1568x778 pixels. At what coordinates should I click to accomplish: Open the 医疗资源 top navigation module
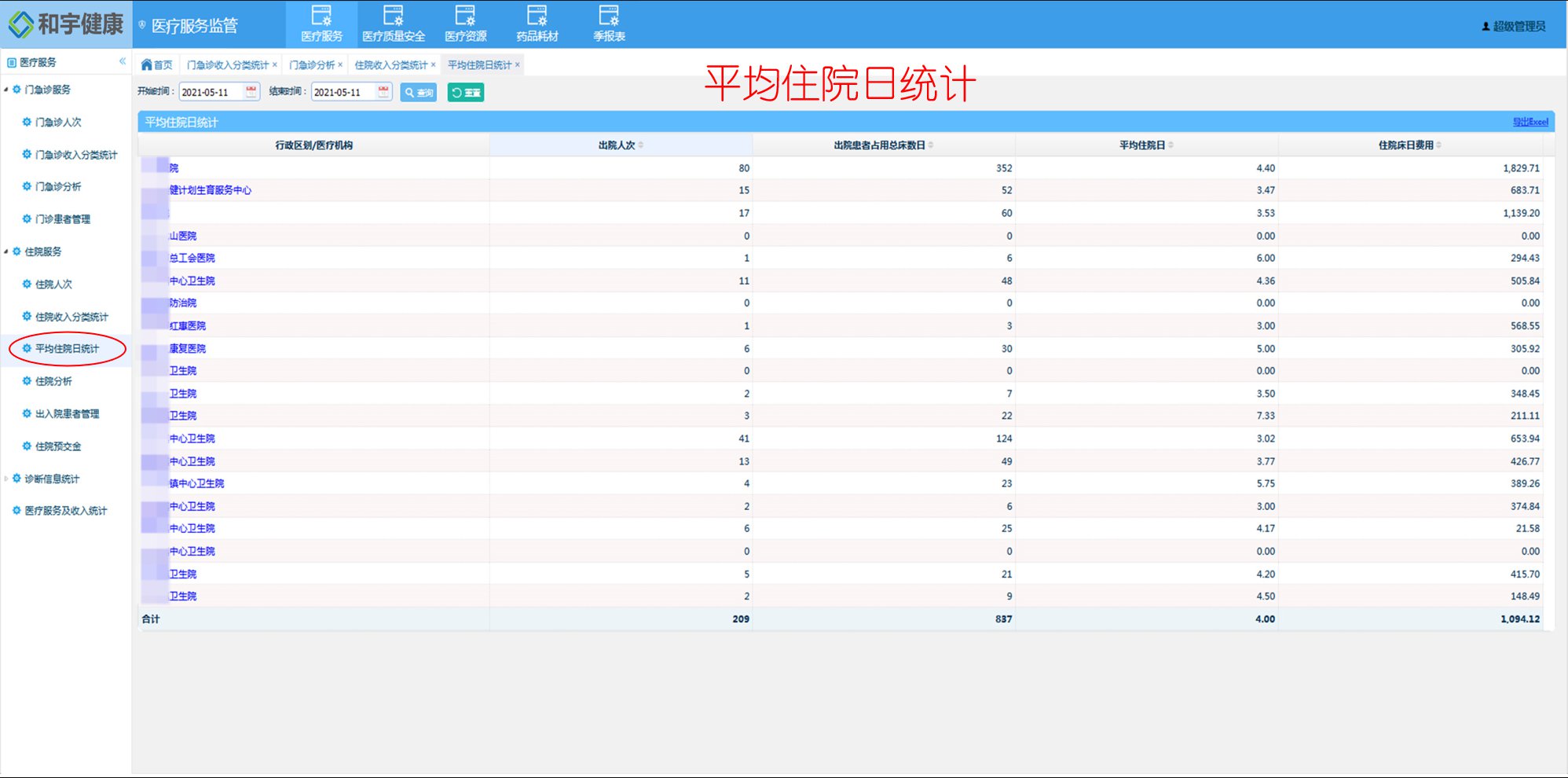coord(465,24)
